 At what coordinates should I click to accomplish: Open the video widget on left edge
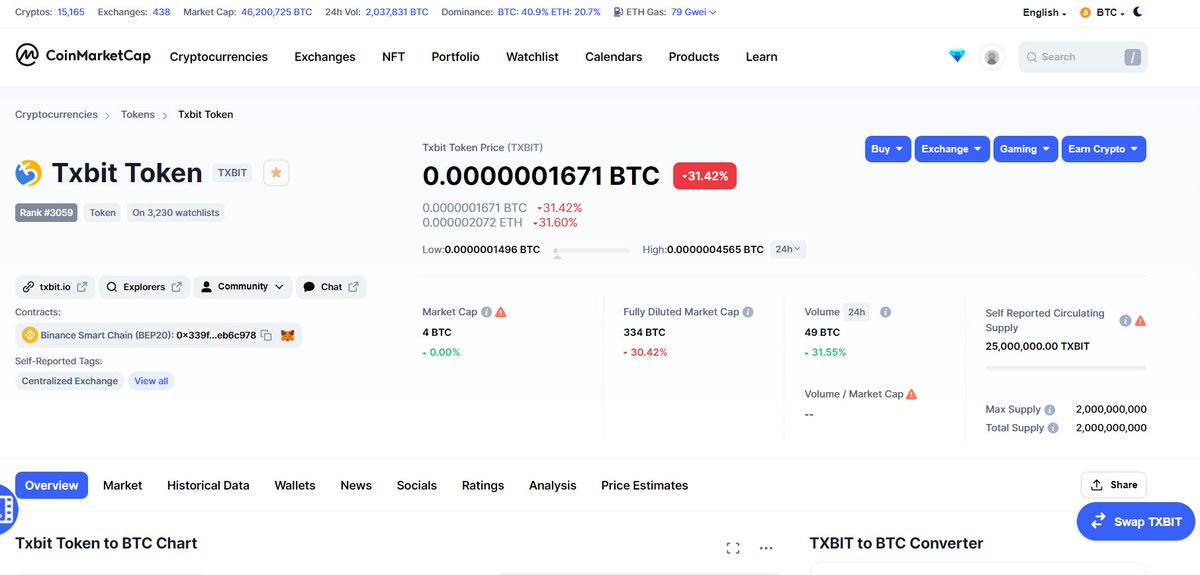click(6, 510)
